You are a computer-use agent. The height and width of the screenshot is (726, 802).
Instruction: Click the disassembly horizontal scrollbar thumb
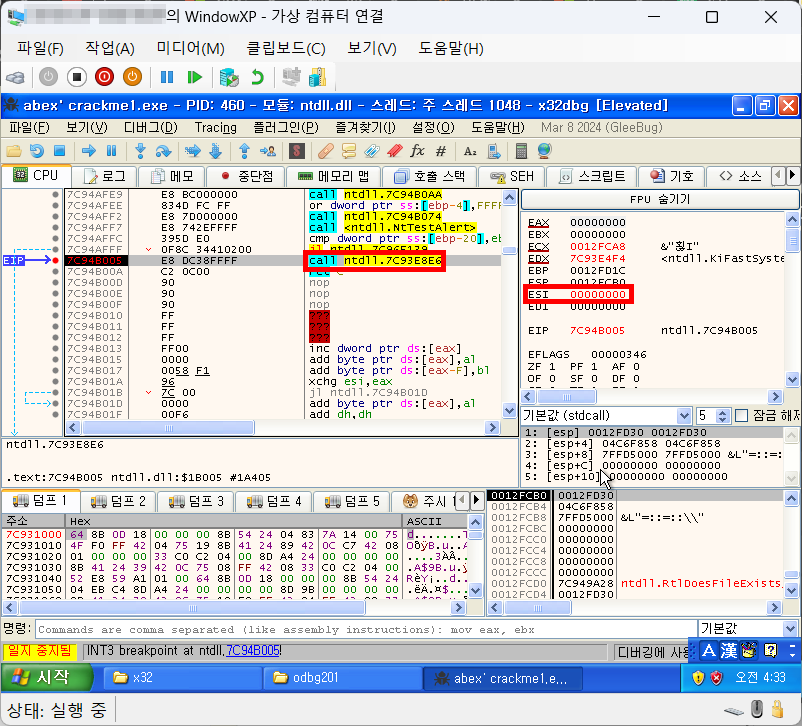click(168, 428)
